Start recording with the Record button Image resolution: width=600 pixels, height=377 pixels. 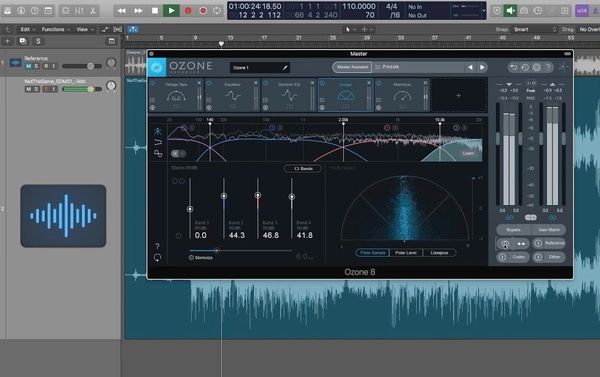pyautogui.click(x=188, y=11)
